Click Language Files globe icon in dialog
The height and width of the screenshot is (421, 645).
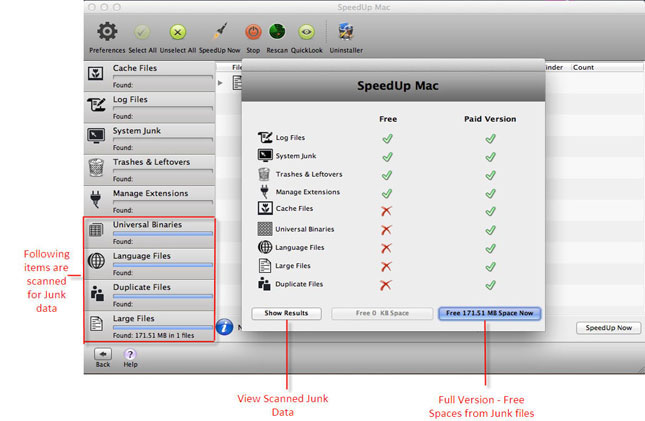pos(265,247)
